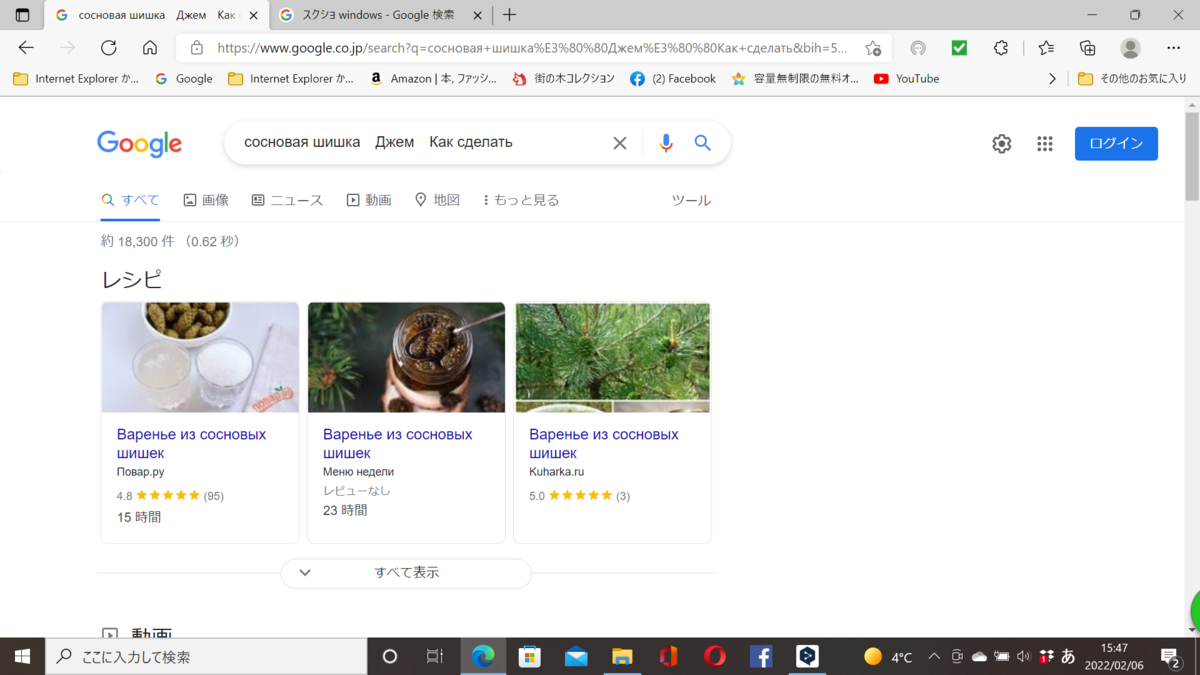Open the tab actions menu icon
The image size is (1200, 675).
click(x=23, y=15)
